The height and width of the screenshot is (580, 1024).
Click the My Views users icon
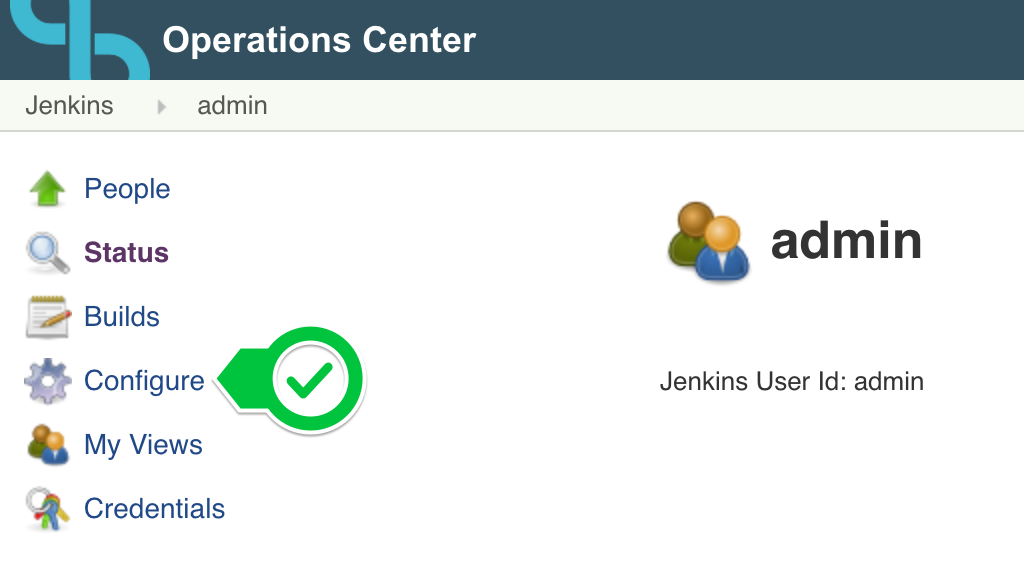(48, 445)
